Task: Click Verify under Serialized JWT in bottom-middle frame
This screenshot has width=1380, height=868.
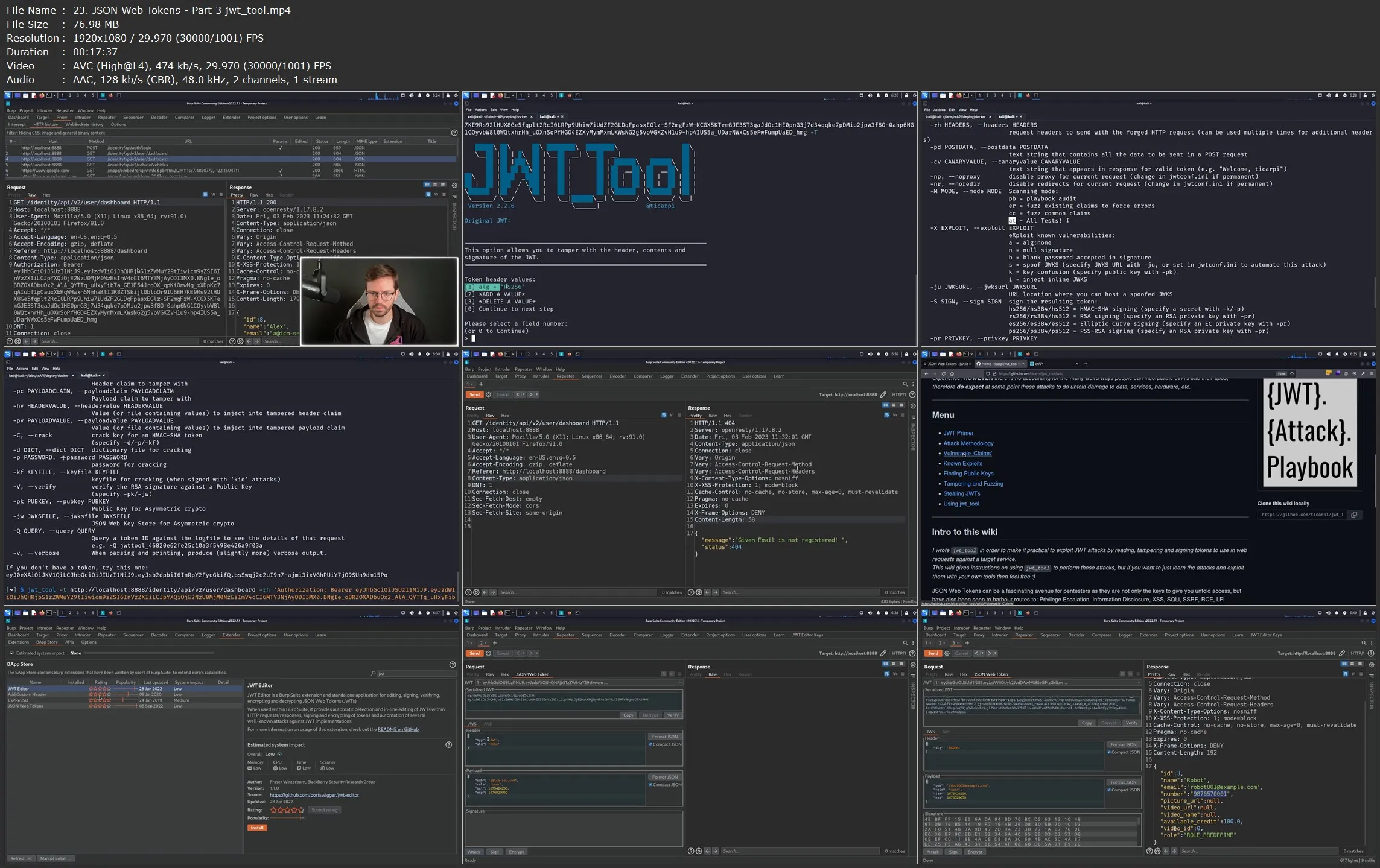Action: coord(672,715)
